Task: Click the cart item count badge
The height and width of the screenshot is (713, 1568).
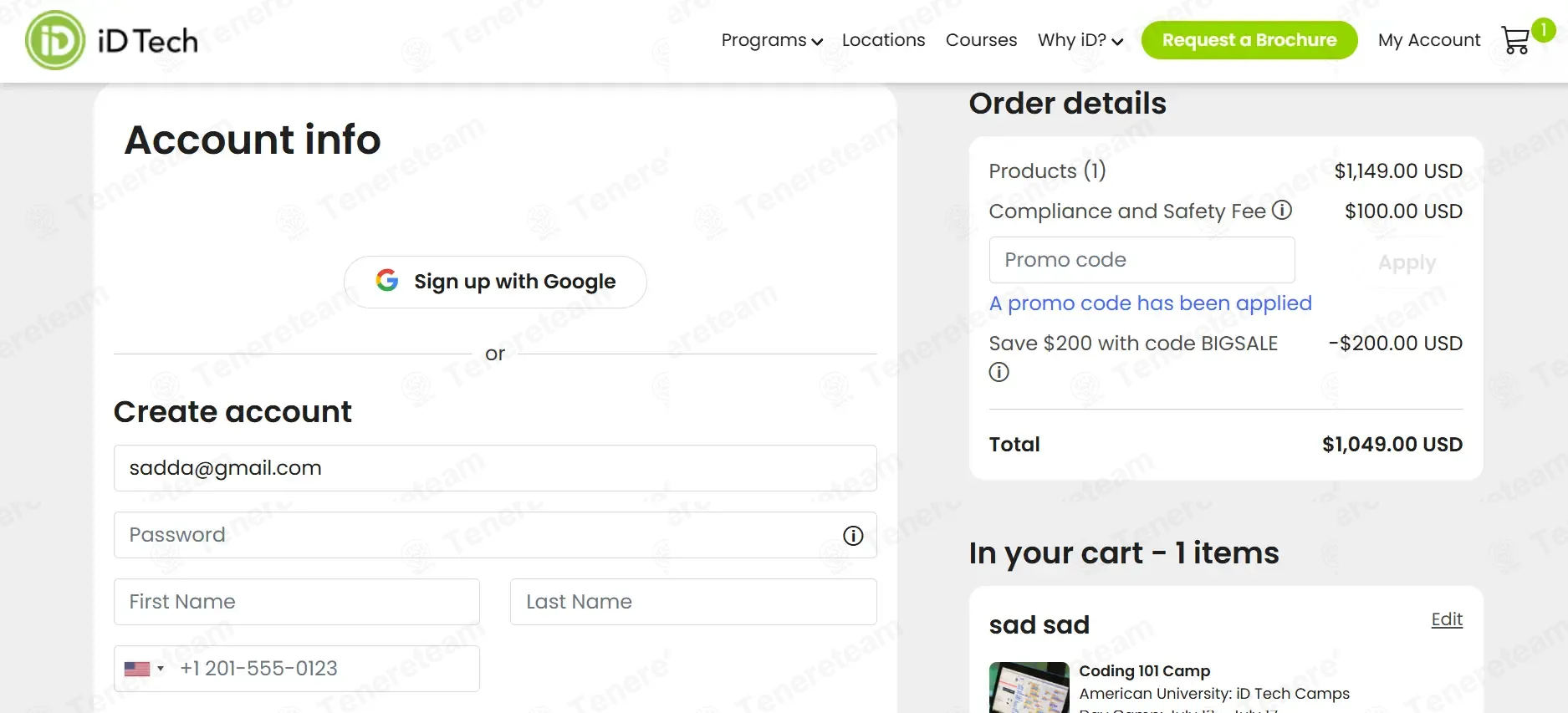Action: (x=1543, y=29)
